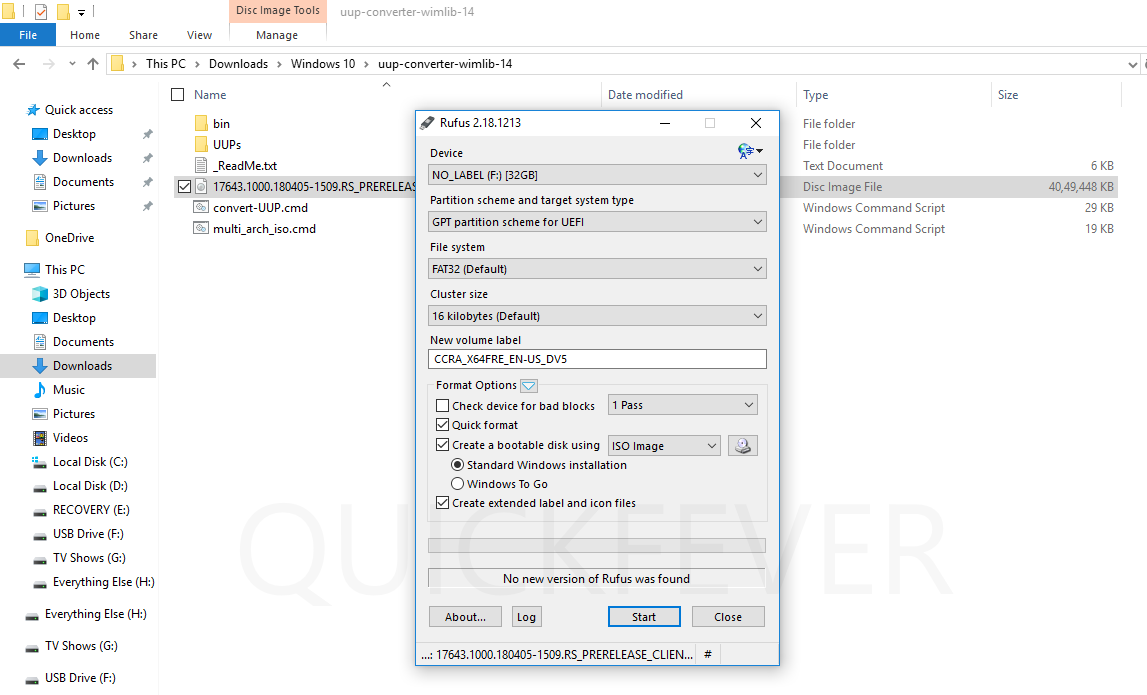The width and height of the screenshot is (1147, 695).
Task: Open partition scheme dropdown
Action: [x=598, y=222]
